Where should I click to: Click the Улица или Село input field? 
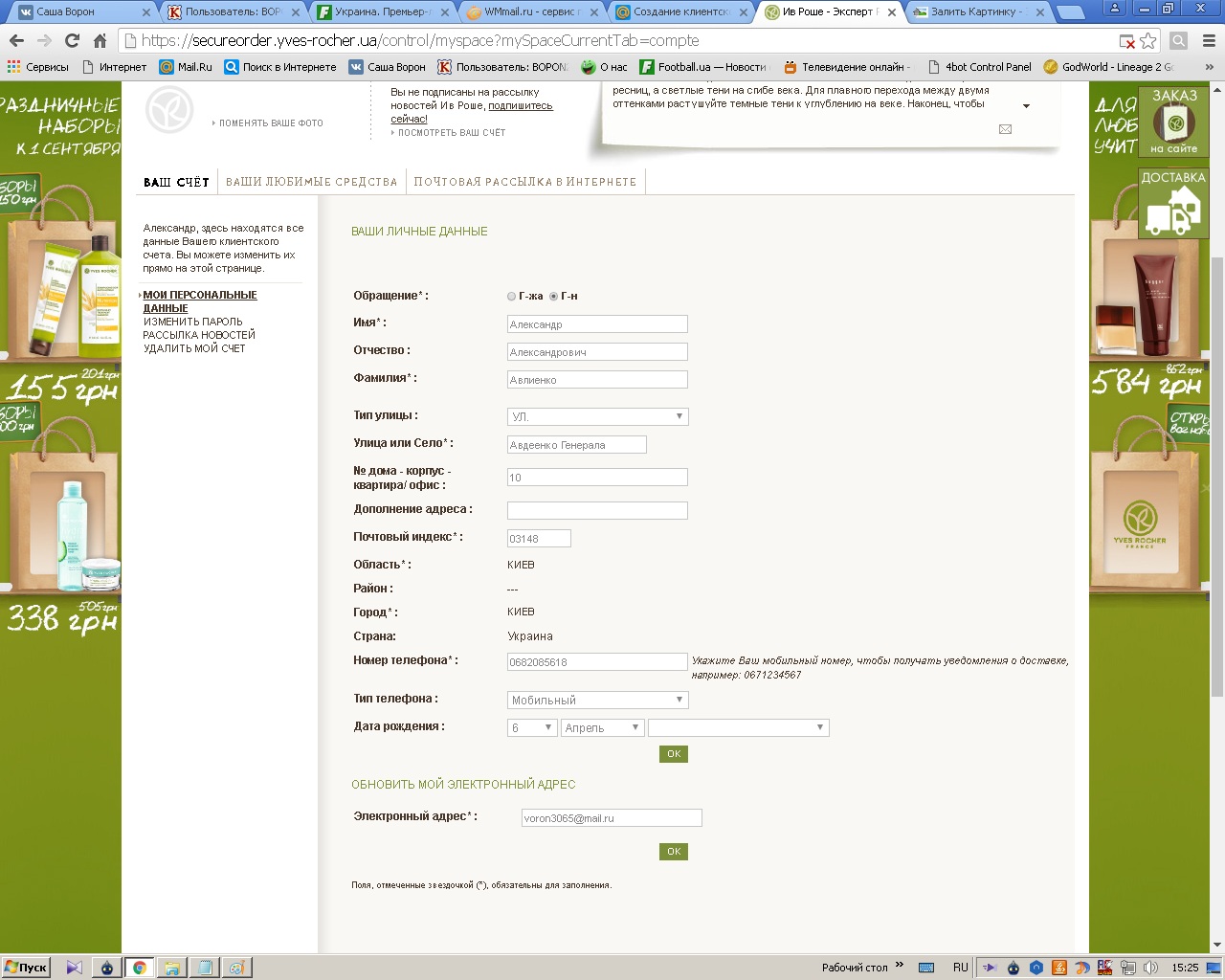(577, 445)
